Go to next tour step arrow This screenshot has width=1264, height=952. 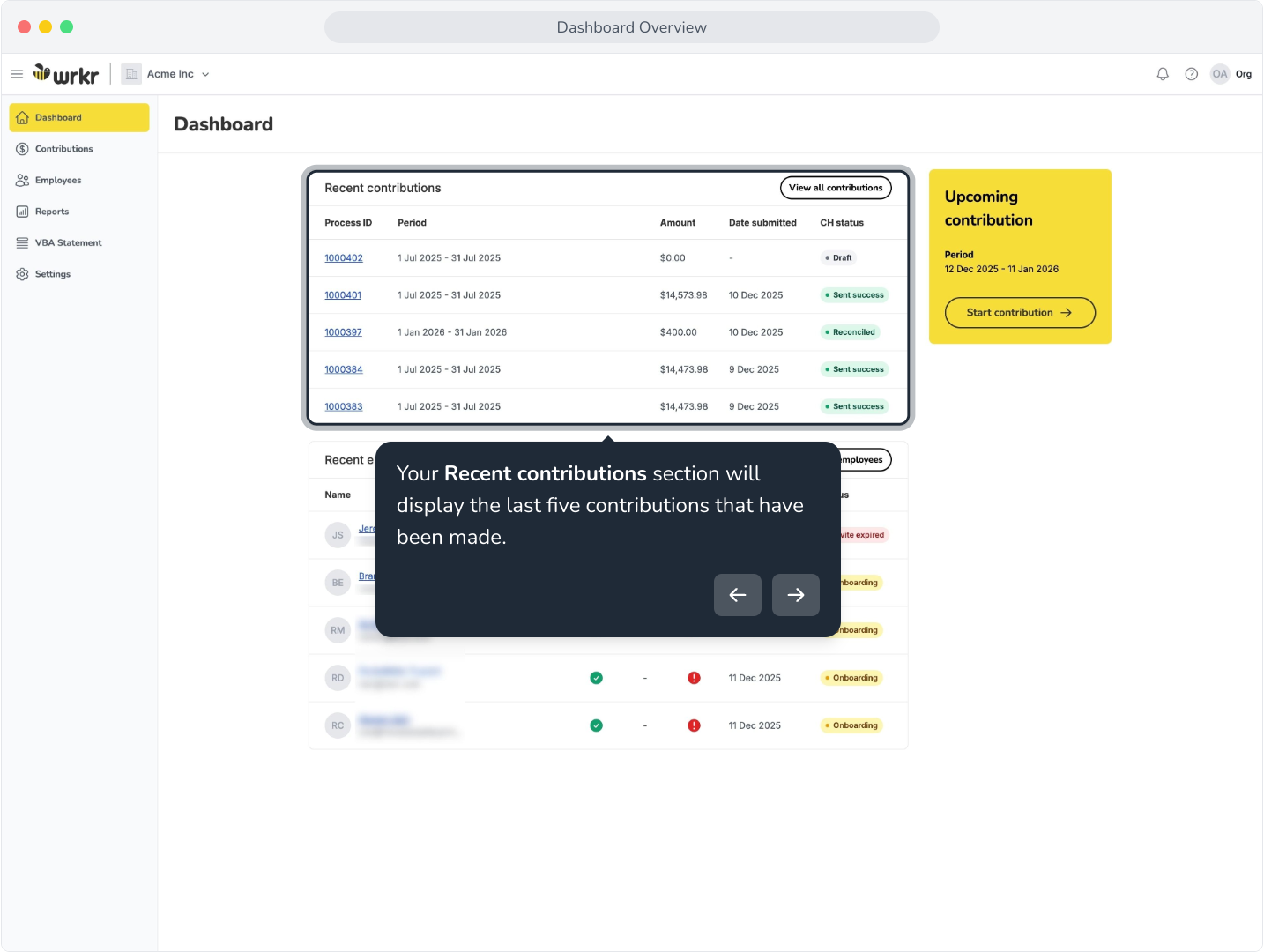(796, 595)
